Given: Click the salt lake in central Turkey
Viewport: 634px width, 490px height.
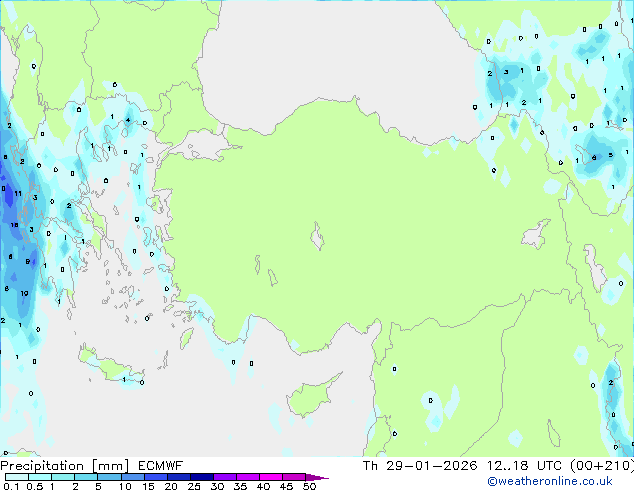Looking at the screenshot, I should (x=318, y=239).
